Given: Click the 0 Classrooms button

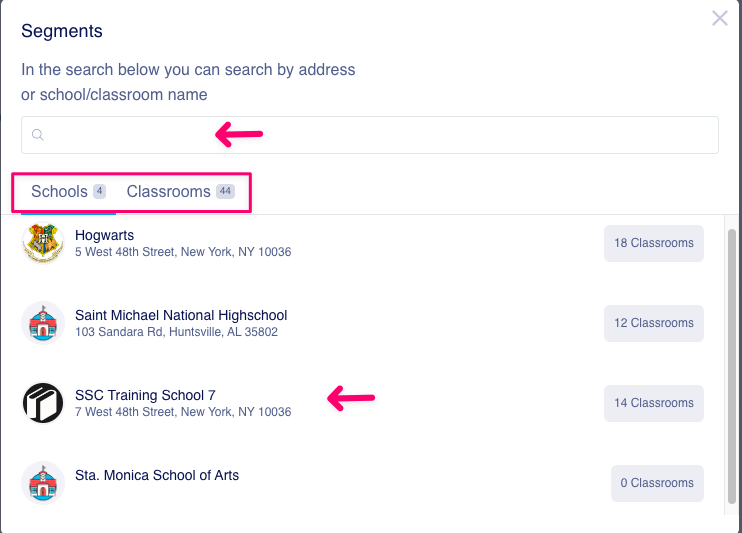Looking at the screenshot, I should (657, 483).
